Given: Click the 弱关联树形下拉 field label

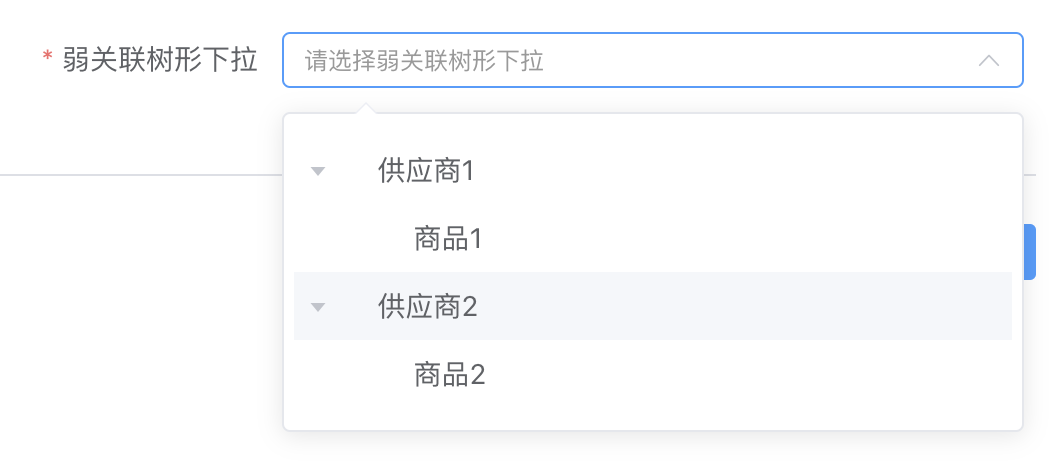Looking at the screenshot, I should coord(160,61).
